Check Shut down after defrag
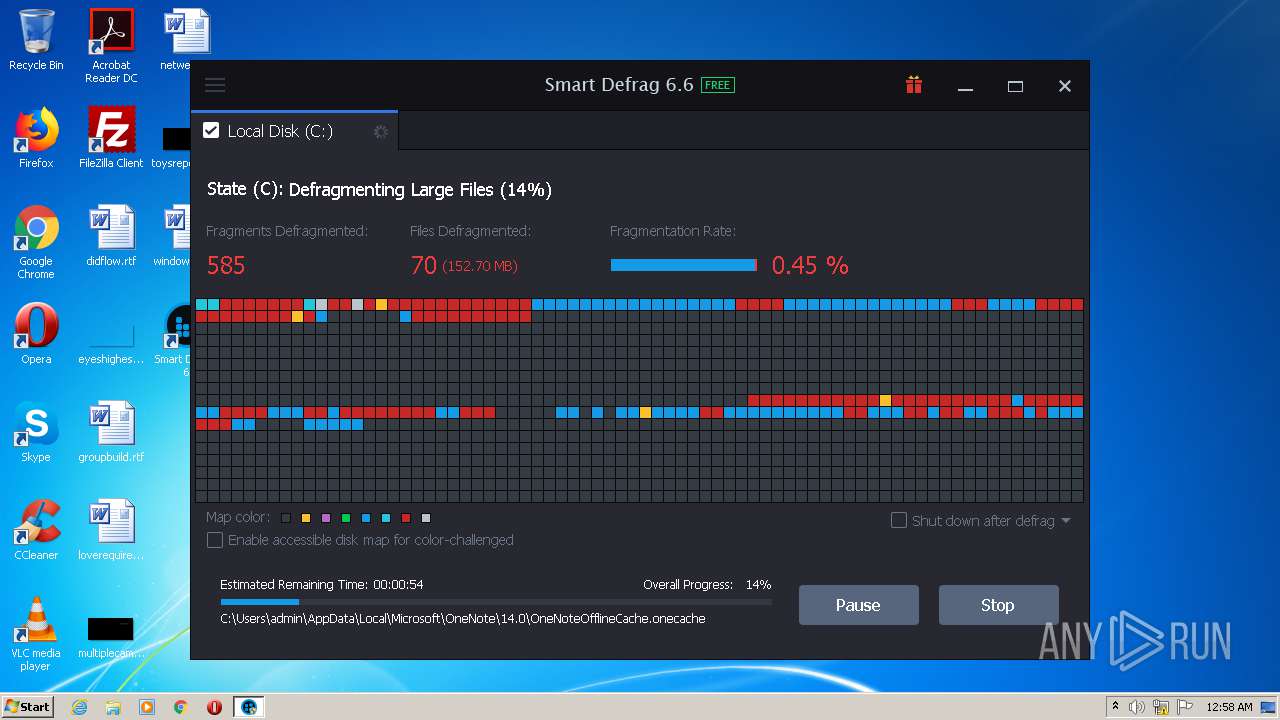Screen dimensions: 1280x720 coord(898,520)
